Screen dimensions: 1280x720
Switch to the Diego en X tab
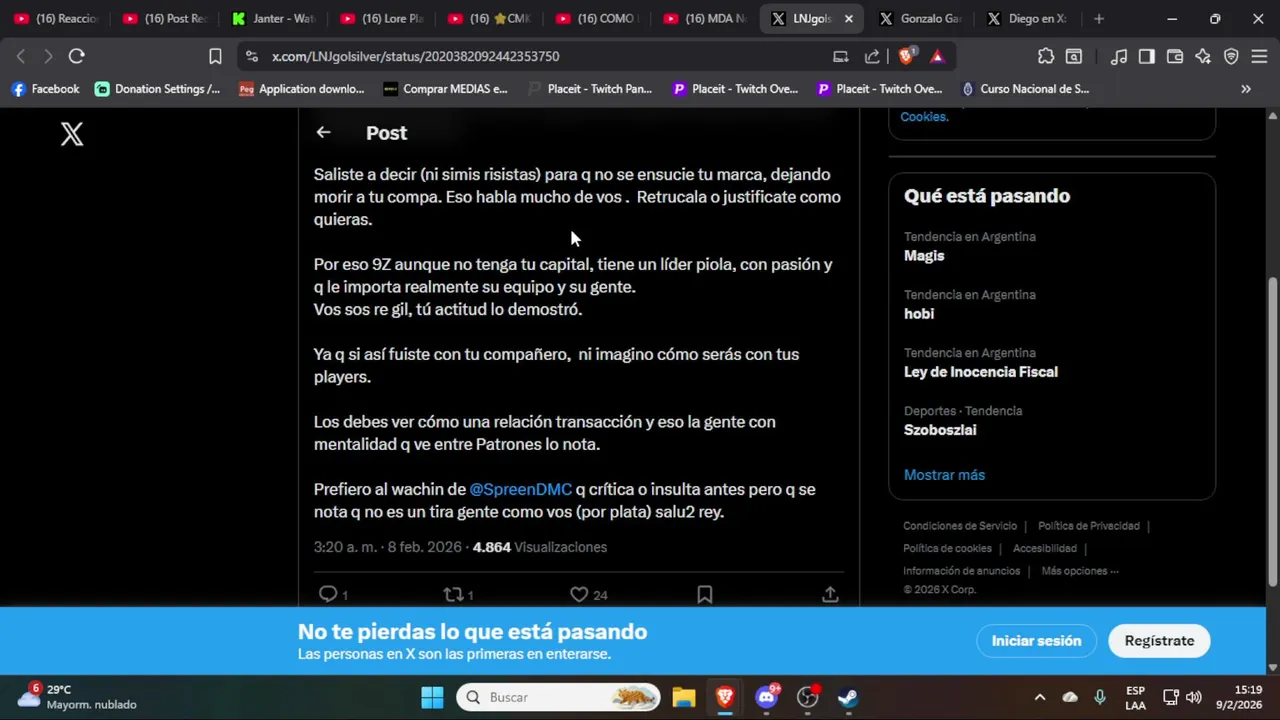pos(1028,18)
